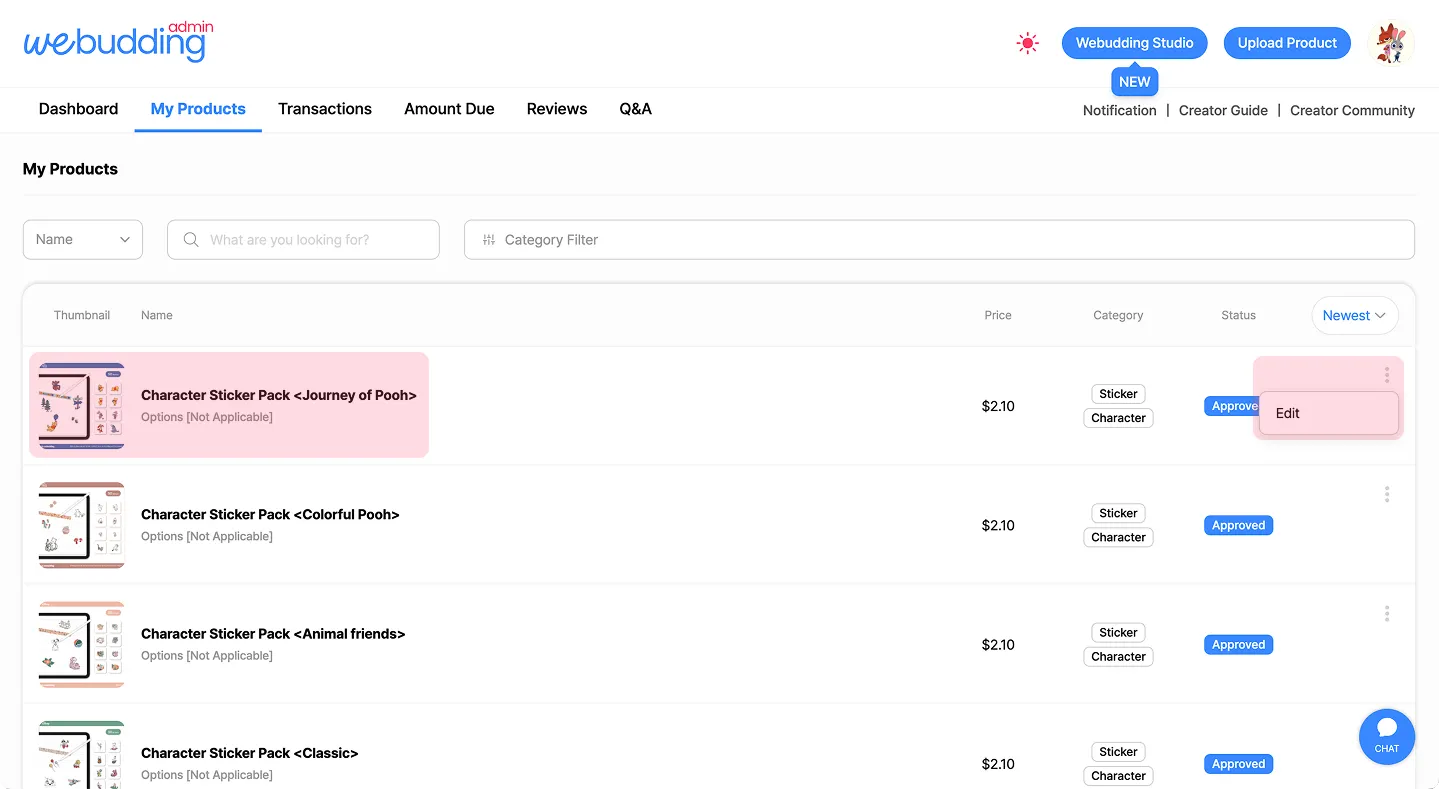This screenshot has width=1439, height=789.
Task: Click 'Options [Not Applicable]' under Classic pack
Action: click(207, 775)
